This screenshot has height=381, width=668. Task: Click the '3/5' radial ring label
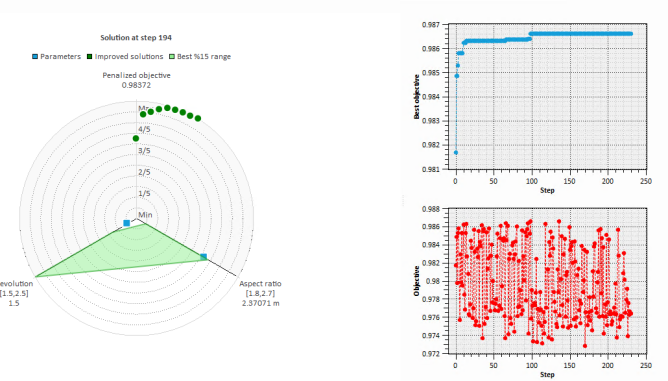(x=144, y=150)
